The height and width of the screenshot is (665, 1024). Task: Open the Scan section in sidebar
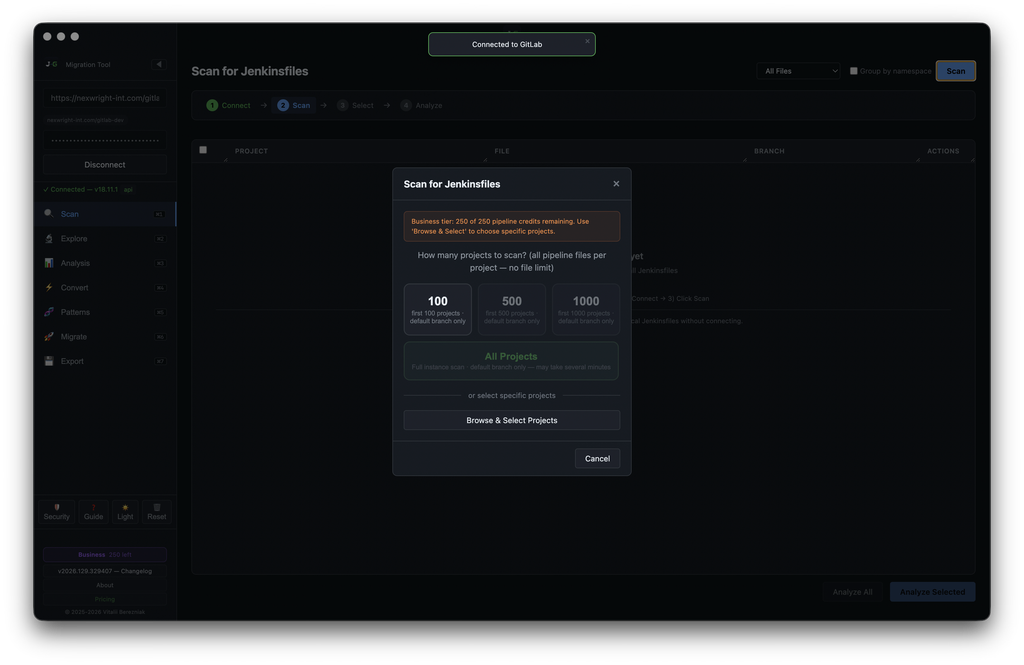105,214
